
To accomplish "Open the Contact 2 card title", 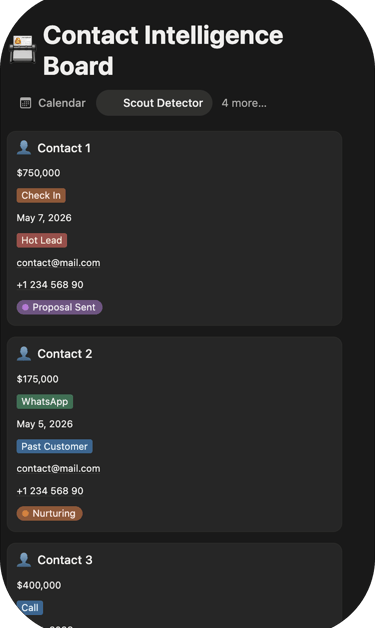I will [65, 354].
